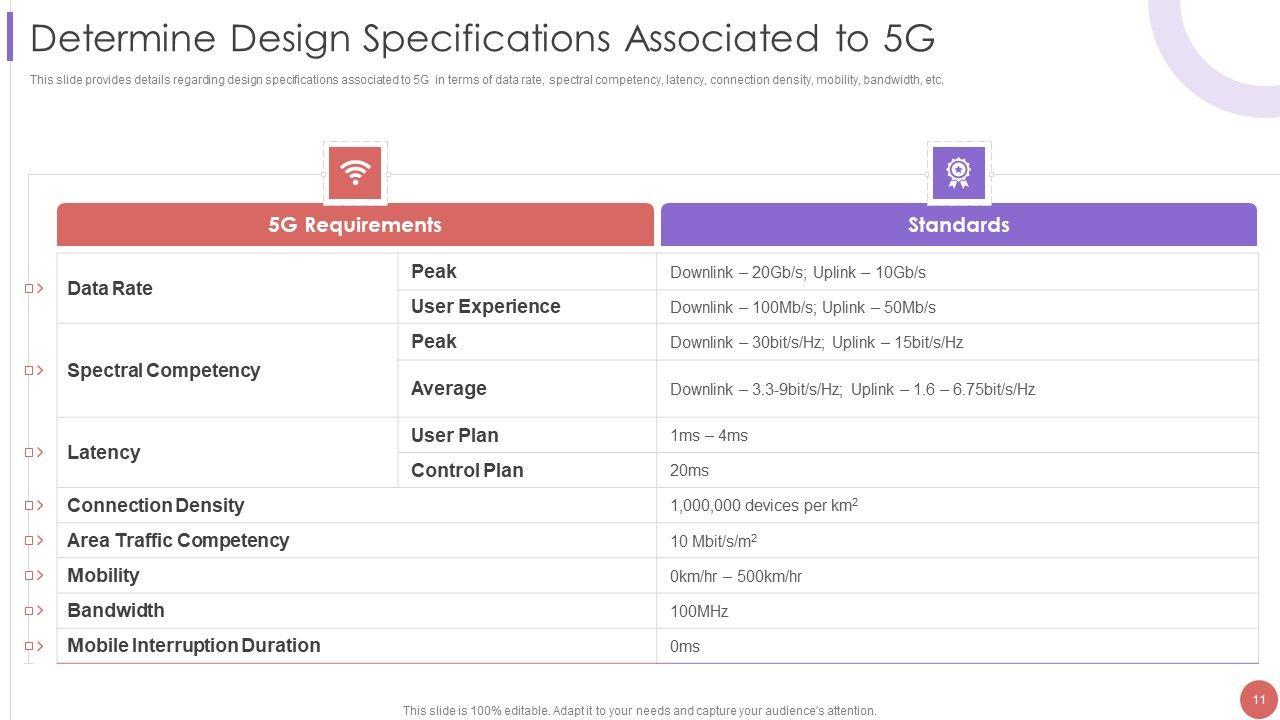Click the bullet arrow beside Mobile Interruption Duration
The width and height of the screenshot is (1280, 720).
tap(35, 645)
